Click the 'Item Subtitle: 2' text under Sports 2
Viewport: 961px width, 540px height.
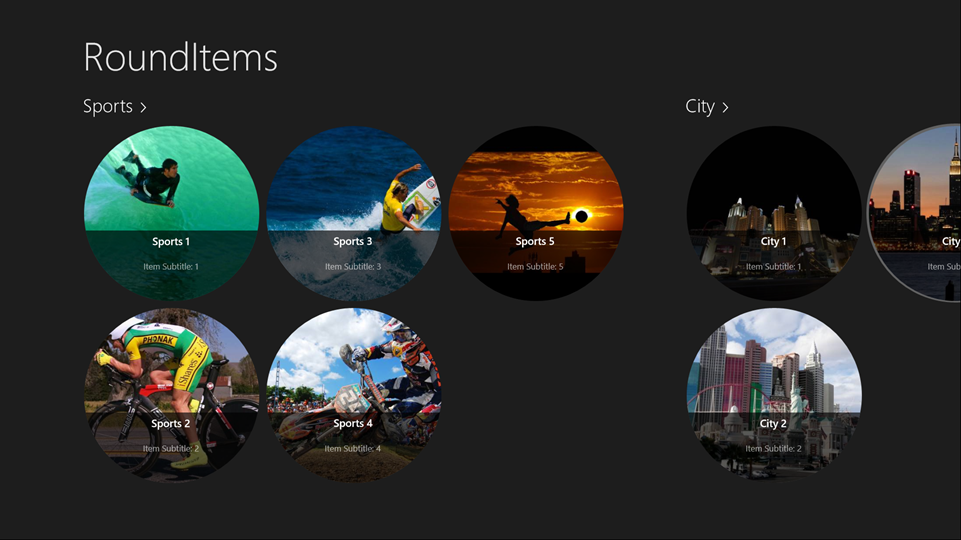tap(171, 449)
